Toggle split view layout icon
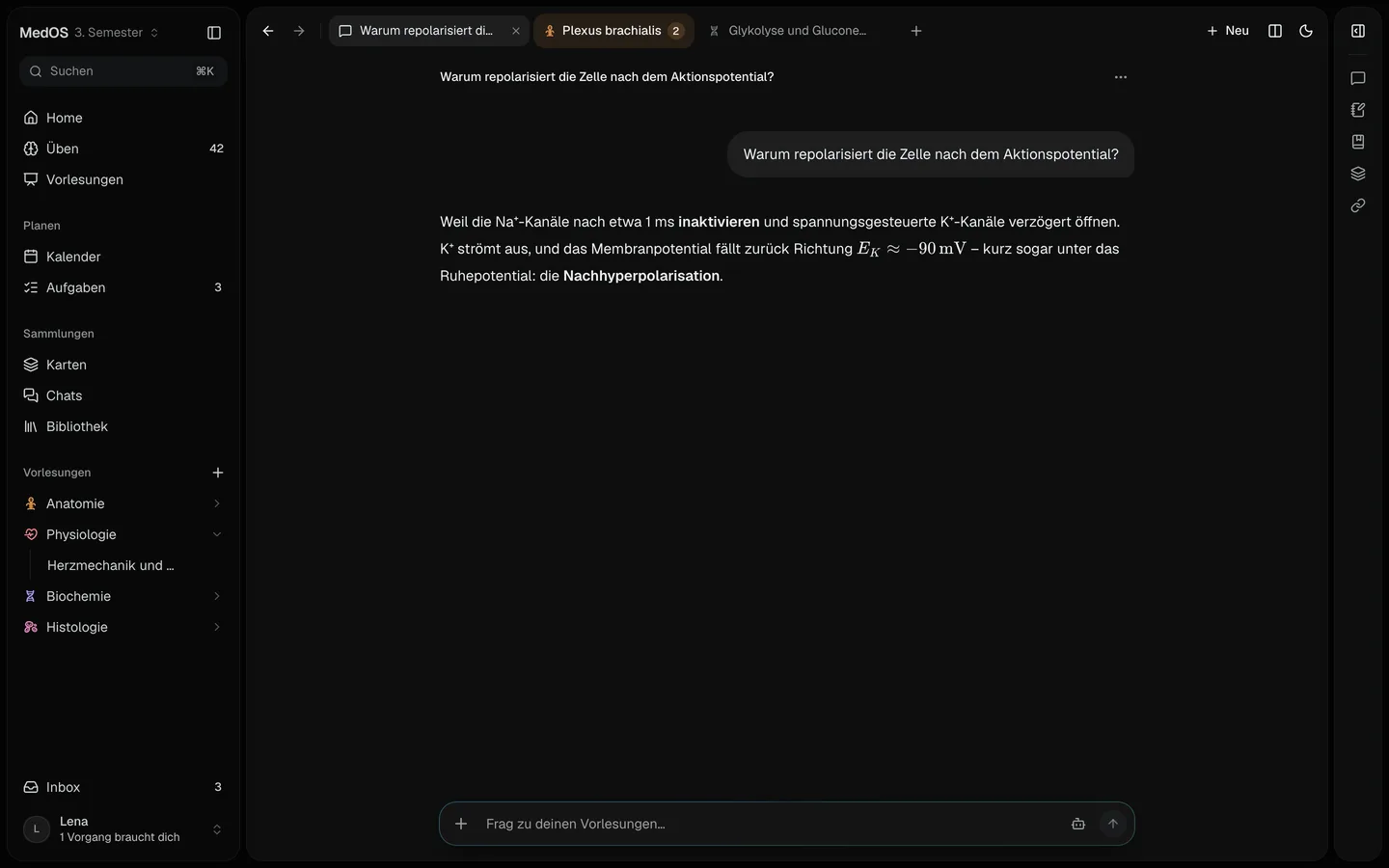Screen dimensions: 1389x868 [1275, 31]
